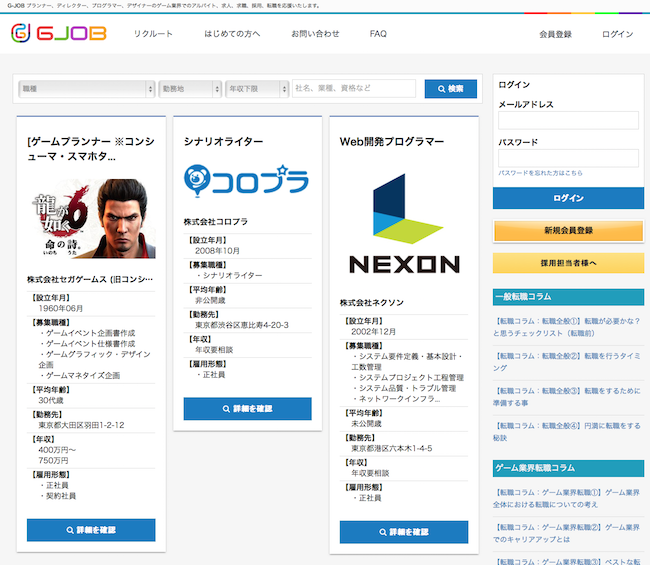Click 株式会社ネクソン company name

click(x=372, y=303)
